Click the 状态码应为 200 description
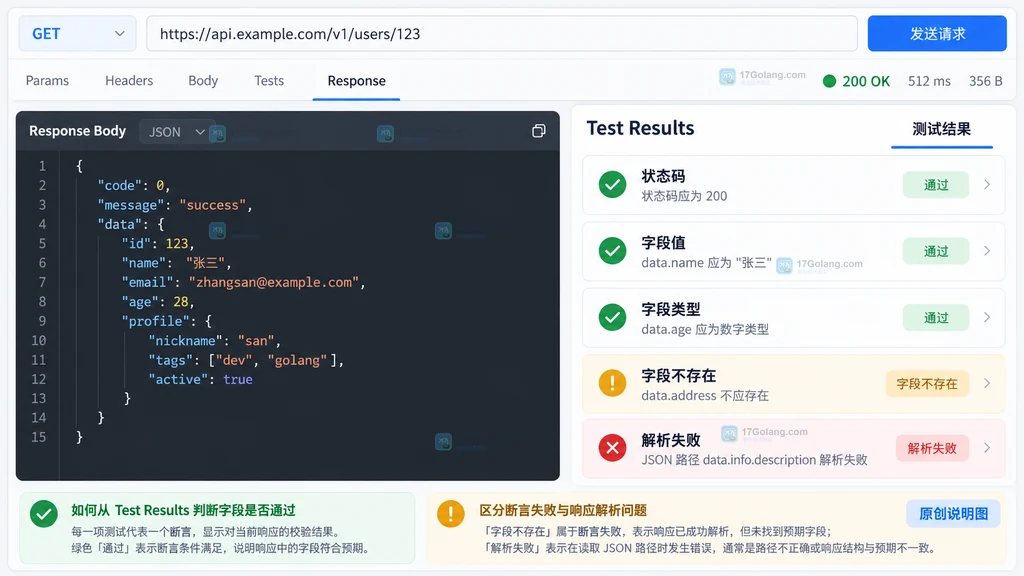 coord(684,196)
